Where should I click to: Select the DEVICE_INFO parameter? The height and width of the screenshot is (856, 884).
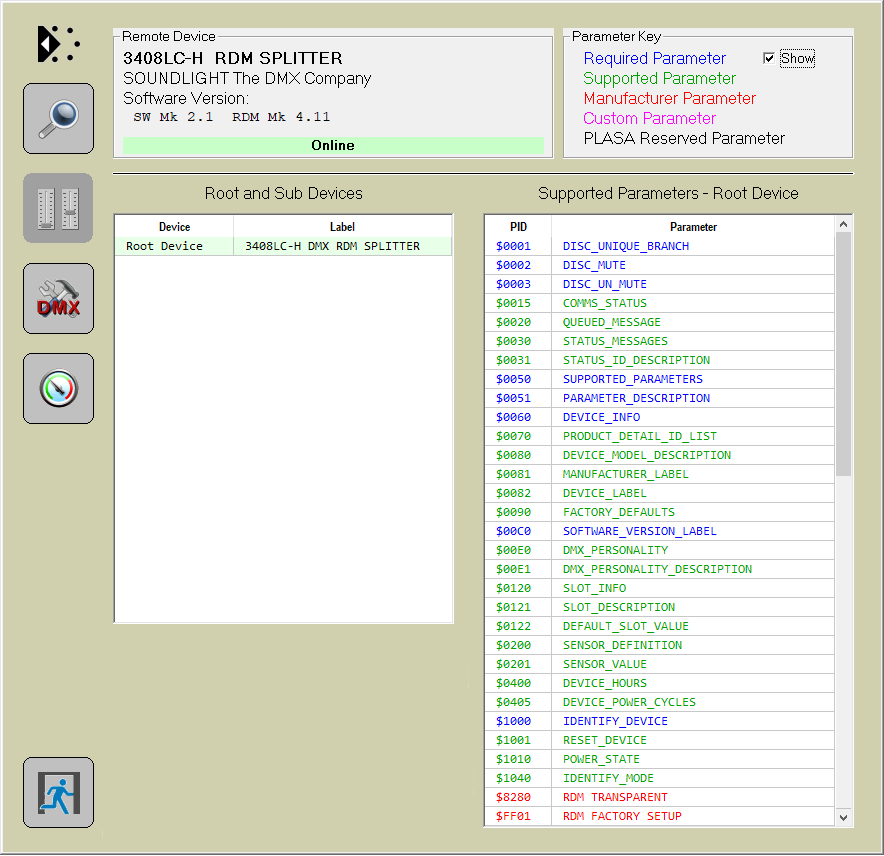point(601,417)
